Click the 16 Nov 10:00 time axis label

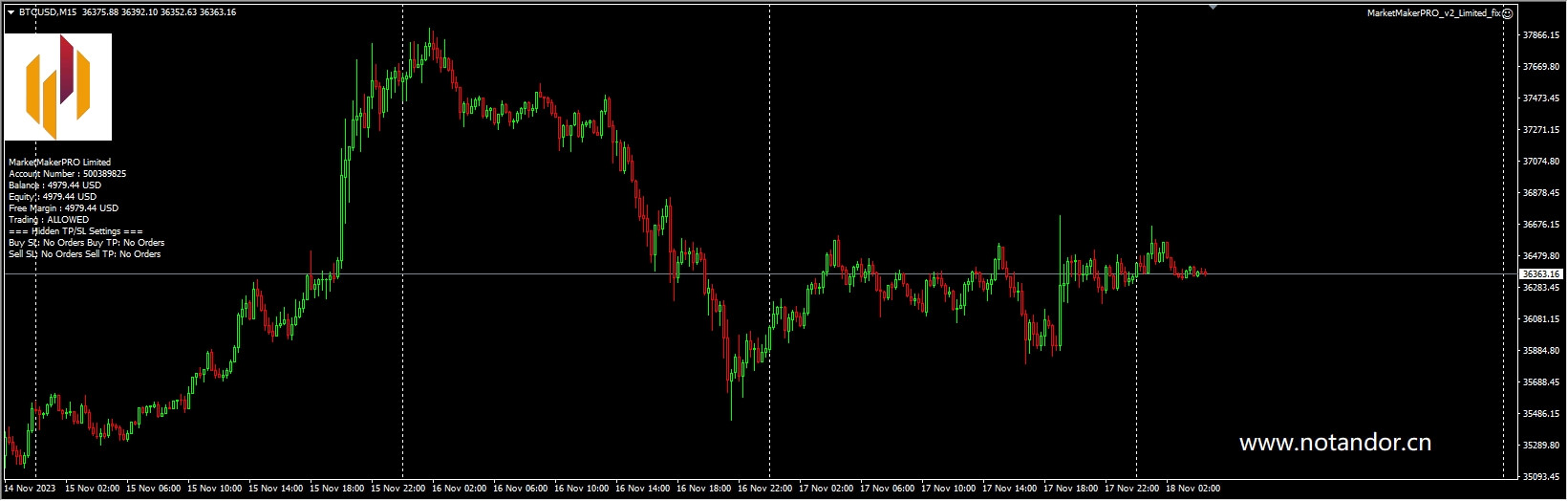click(582, 489)
